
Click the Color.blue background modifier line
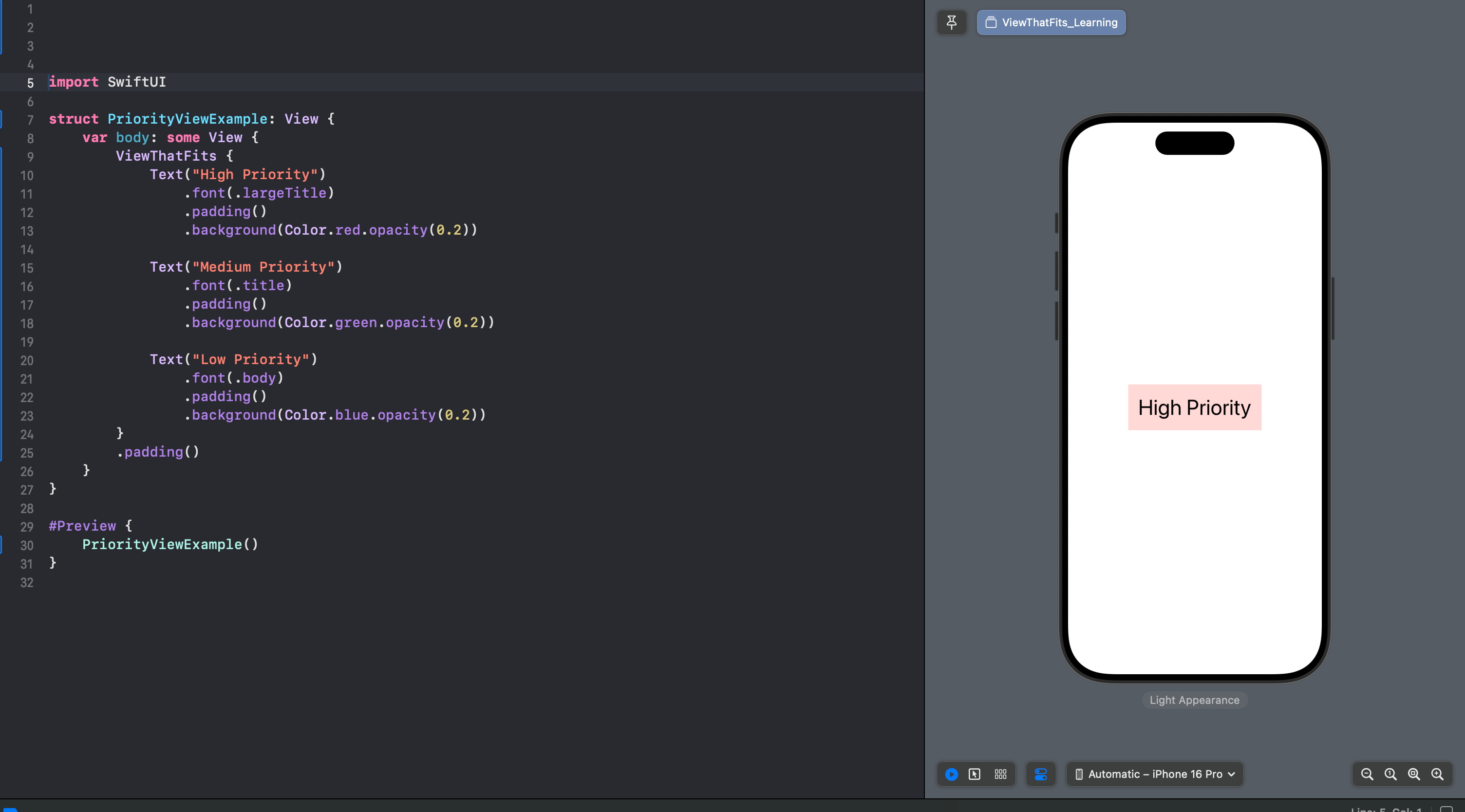pos(335,415)
